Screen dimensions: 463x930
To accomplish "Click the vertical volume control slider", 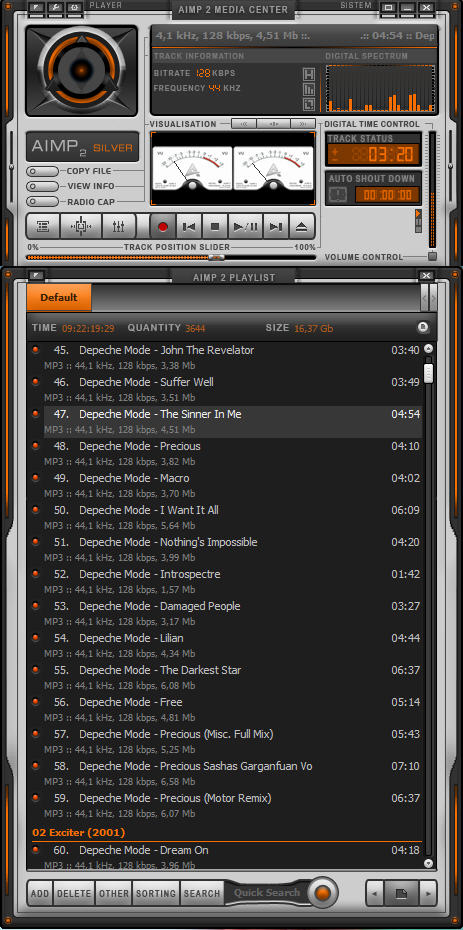I will [432, 190].
